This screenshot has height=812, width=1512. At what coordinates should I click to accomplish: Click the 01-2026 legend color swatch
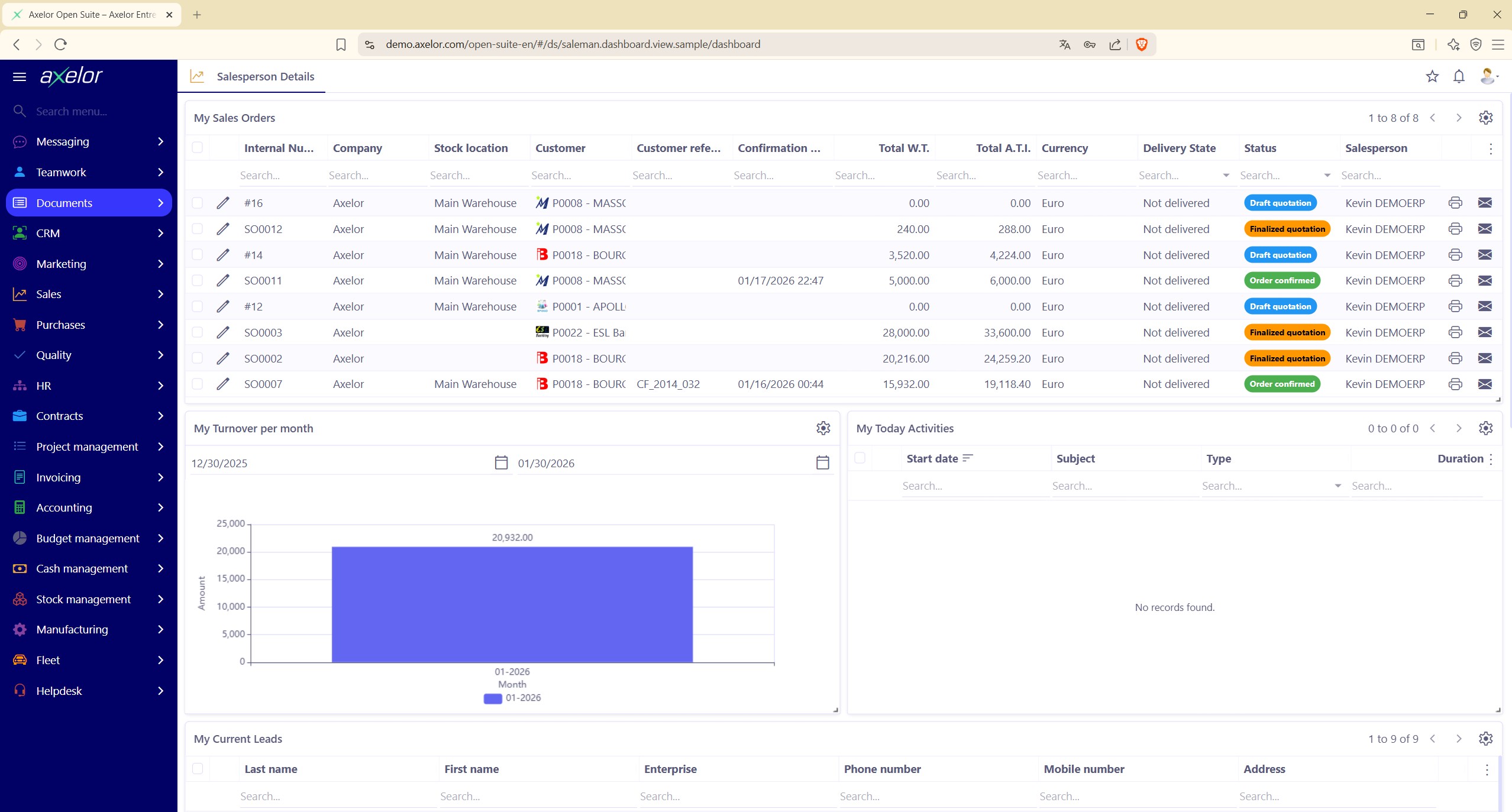click(x=492, y=698)
